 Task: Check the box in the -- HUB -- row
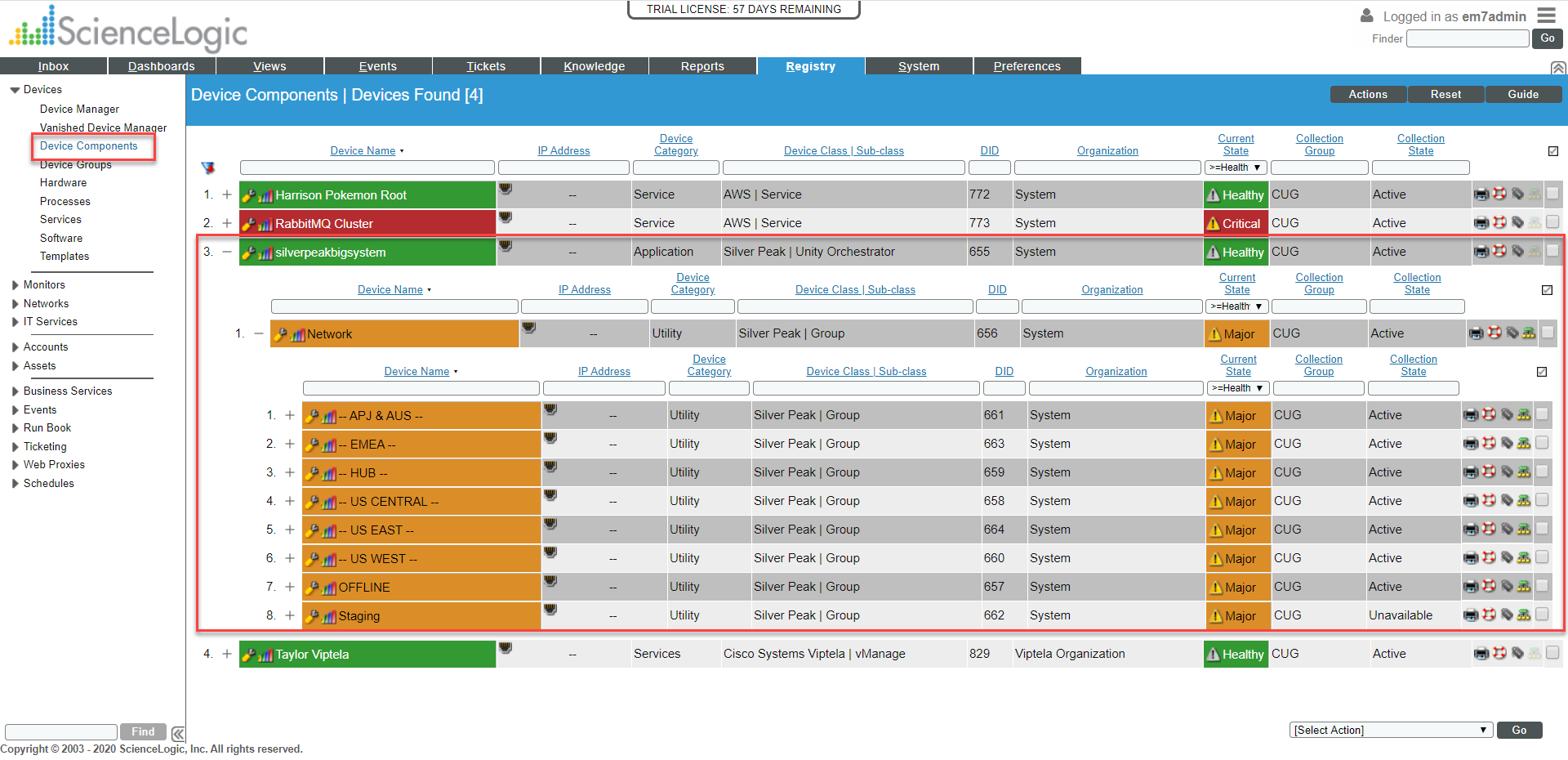(1543, 472)
